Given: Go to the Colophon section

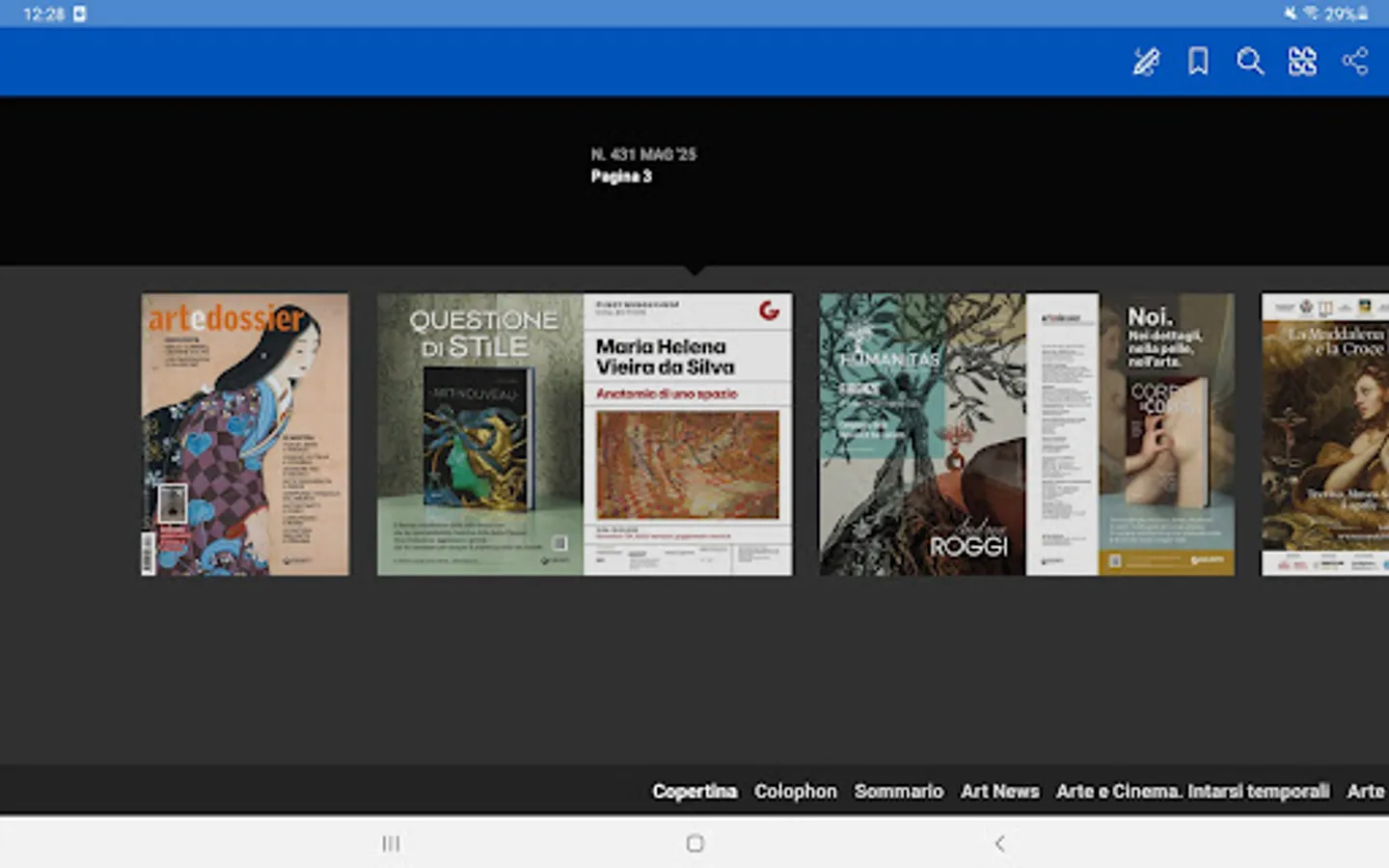Looking at the screenshot, I should [x=796, y=790].
